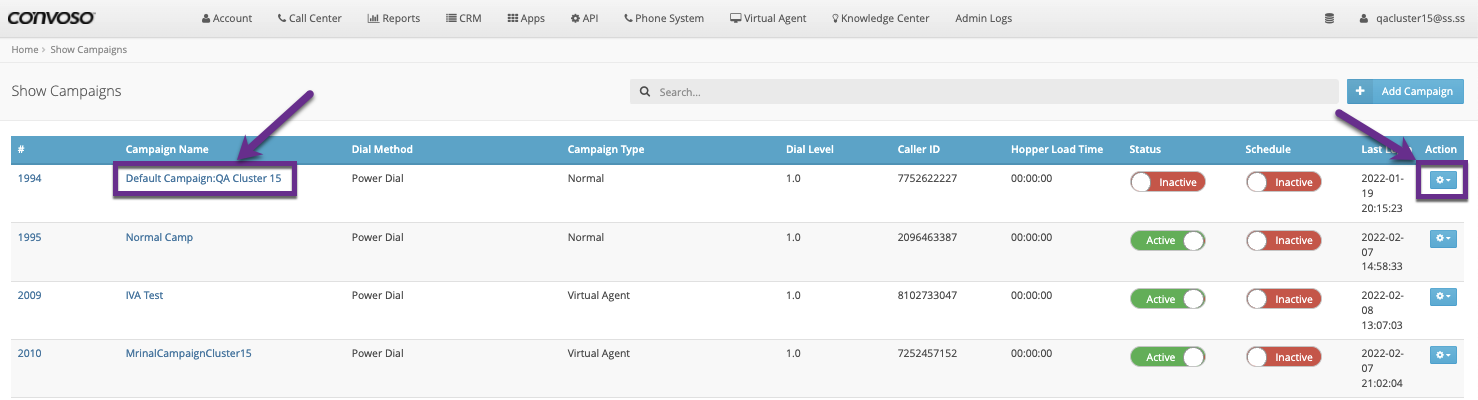Open action gear dropdown for MrinalCampaignCluster15
This screenshot has height=400, width=1478.
point(1443,354)
